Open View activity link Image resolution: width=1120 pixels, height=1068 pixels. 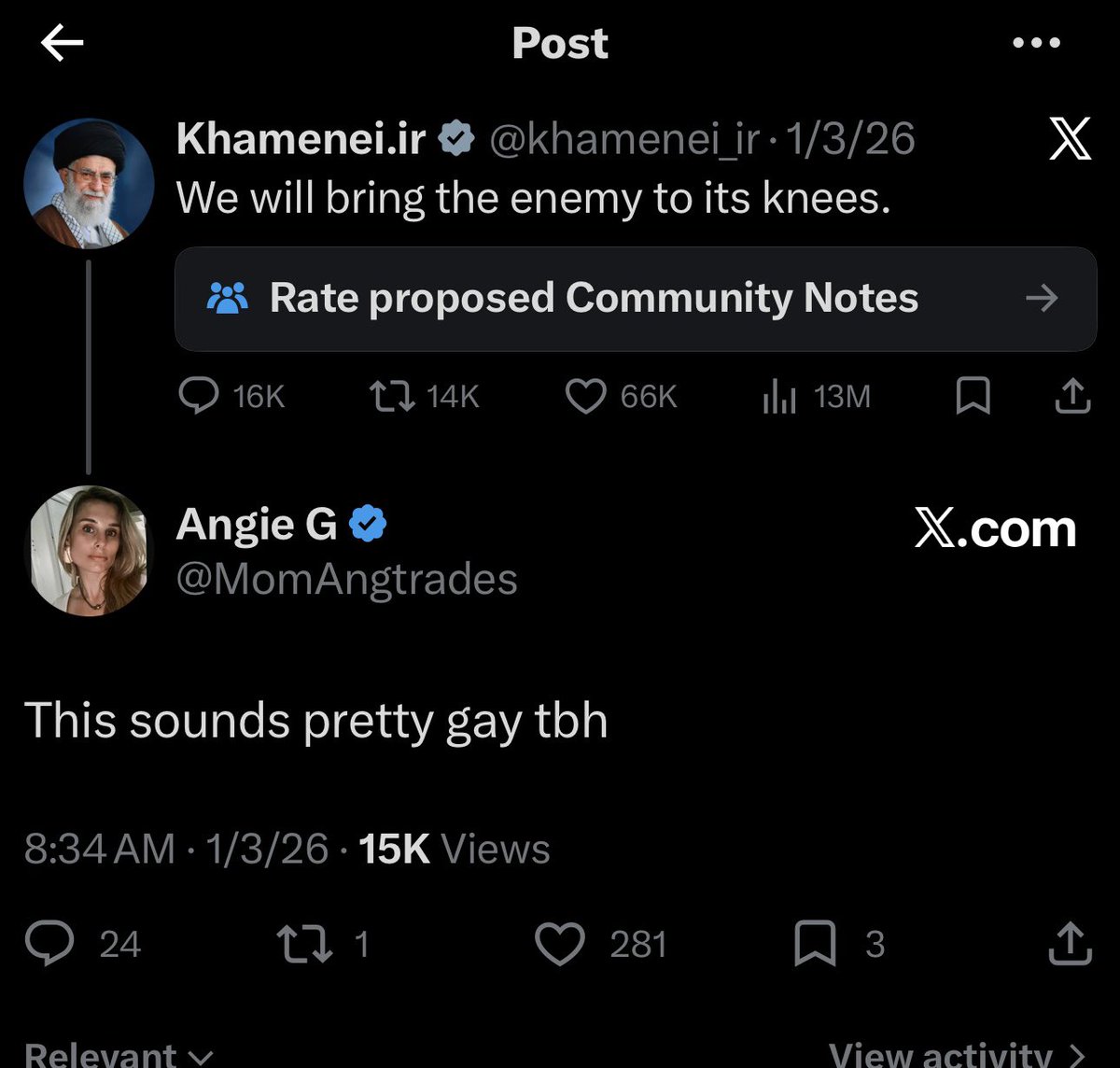point(958,1054)
